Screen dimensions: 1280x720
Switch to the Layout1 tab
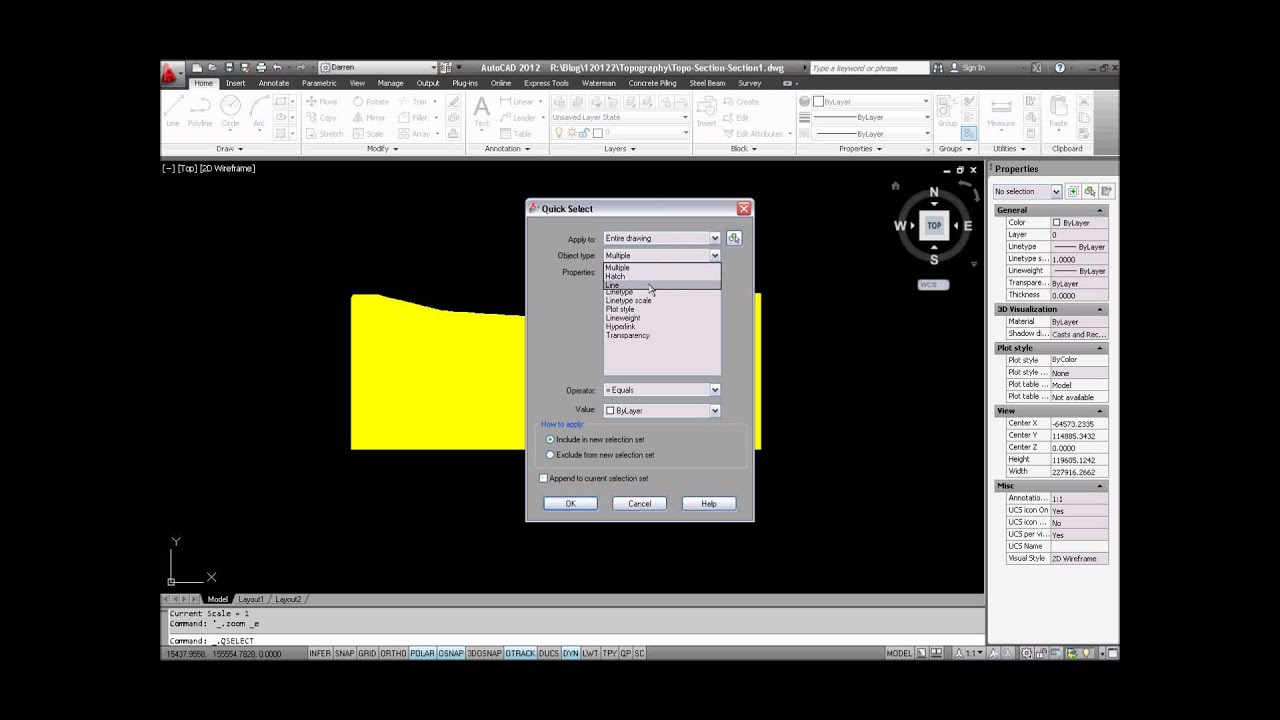251,599
